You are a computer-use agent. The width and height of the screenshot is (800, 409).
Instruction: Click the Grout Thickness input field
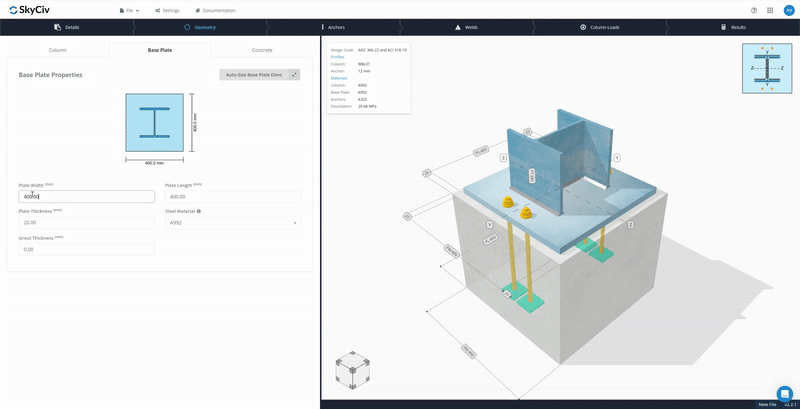[x=86, y=249]
